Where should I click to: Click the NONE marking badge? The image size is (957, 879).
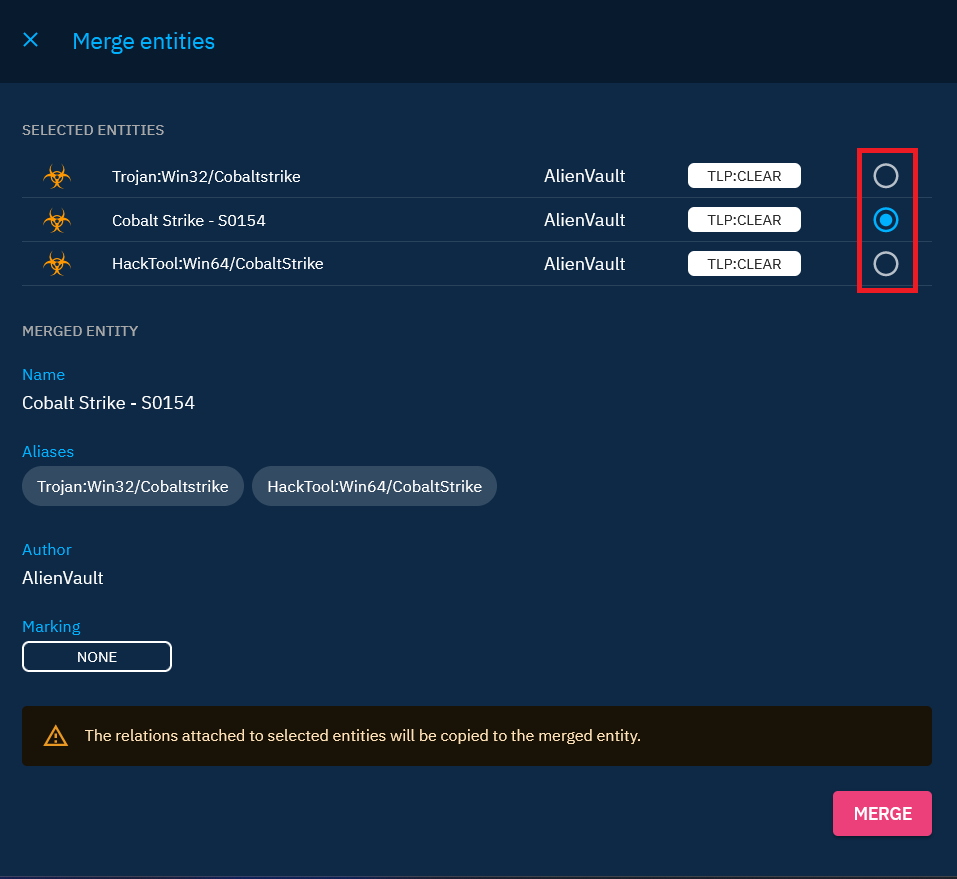pos(97,657)
